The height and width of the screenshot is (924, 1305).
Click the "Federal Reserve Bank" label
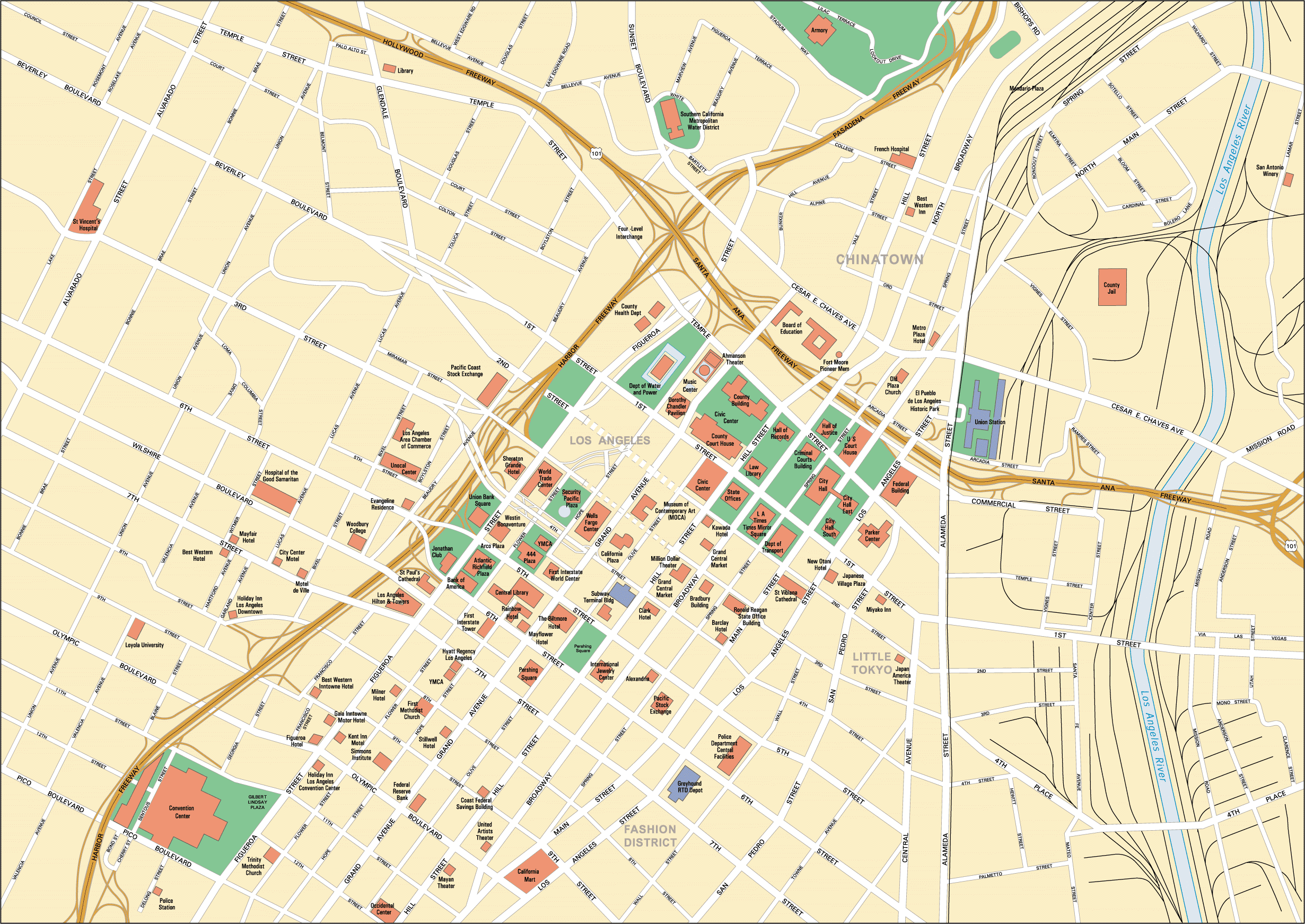[401, 791]
